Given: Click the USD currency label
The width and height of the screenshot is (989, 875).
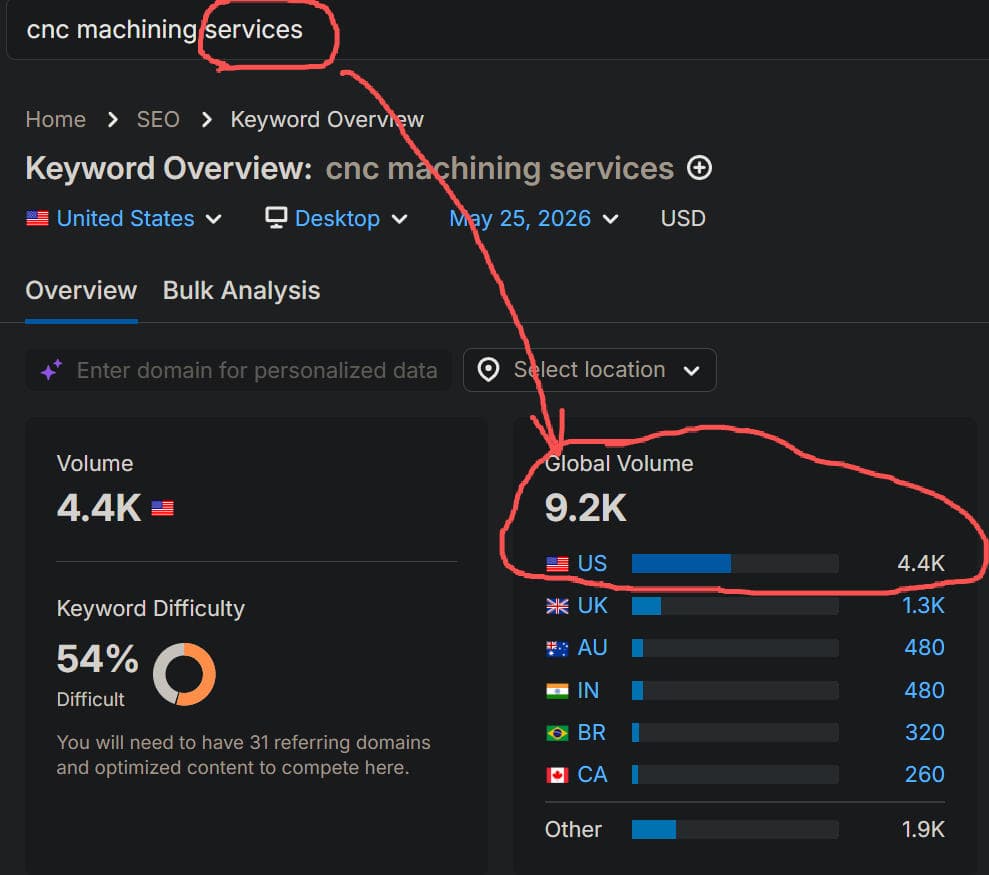Looking at the screenshot, I should [x=683, y=218].
